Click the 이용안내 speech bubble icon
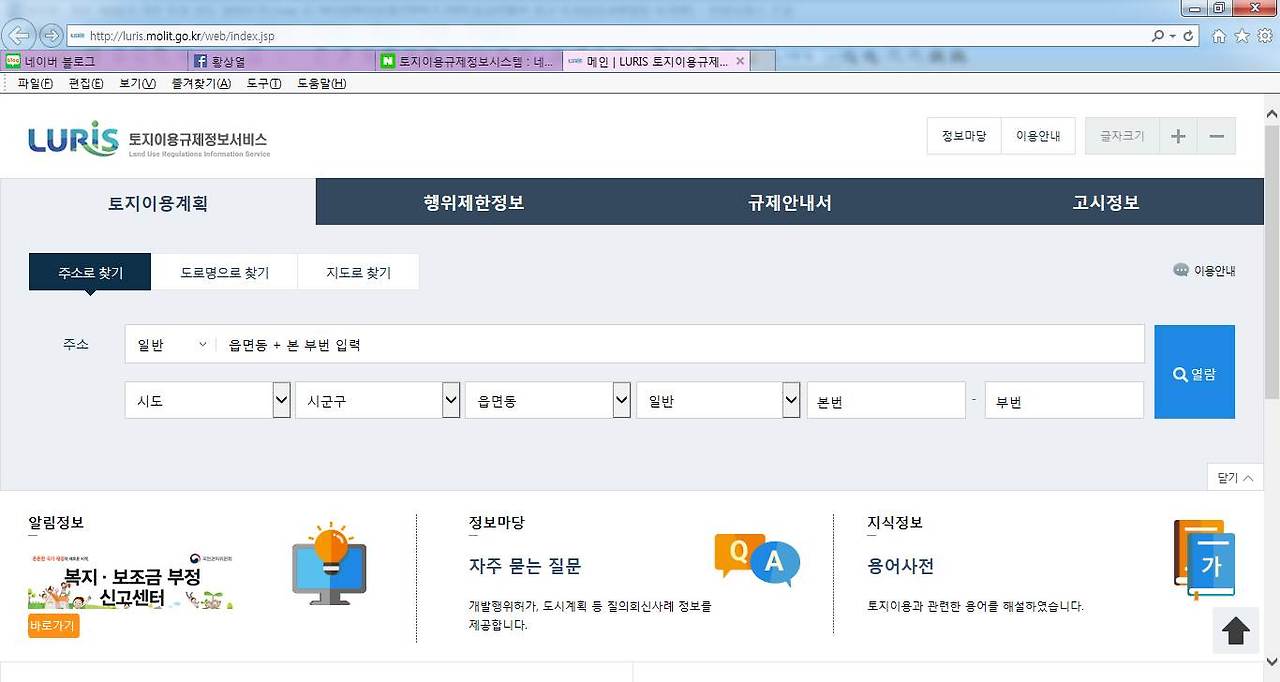The image size is (1280, 682). pos(1181,270)
